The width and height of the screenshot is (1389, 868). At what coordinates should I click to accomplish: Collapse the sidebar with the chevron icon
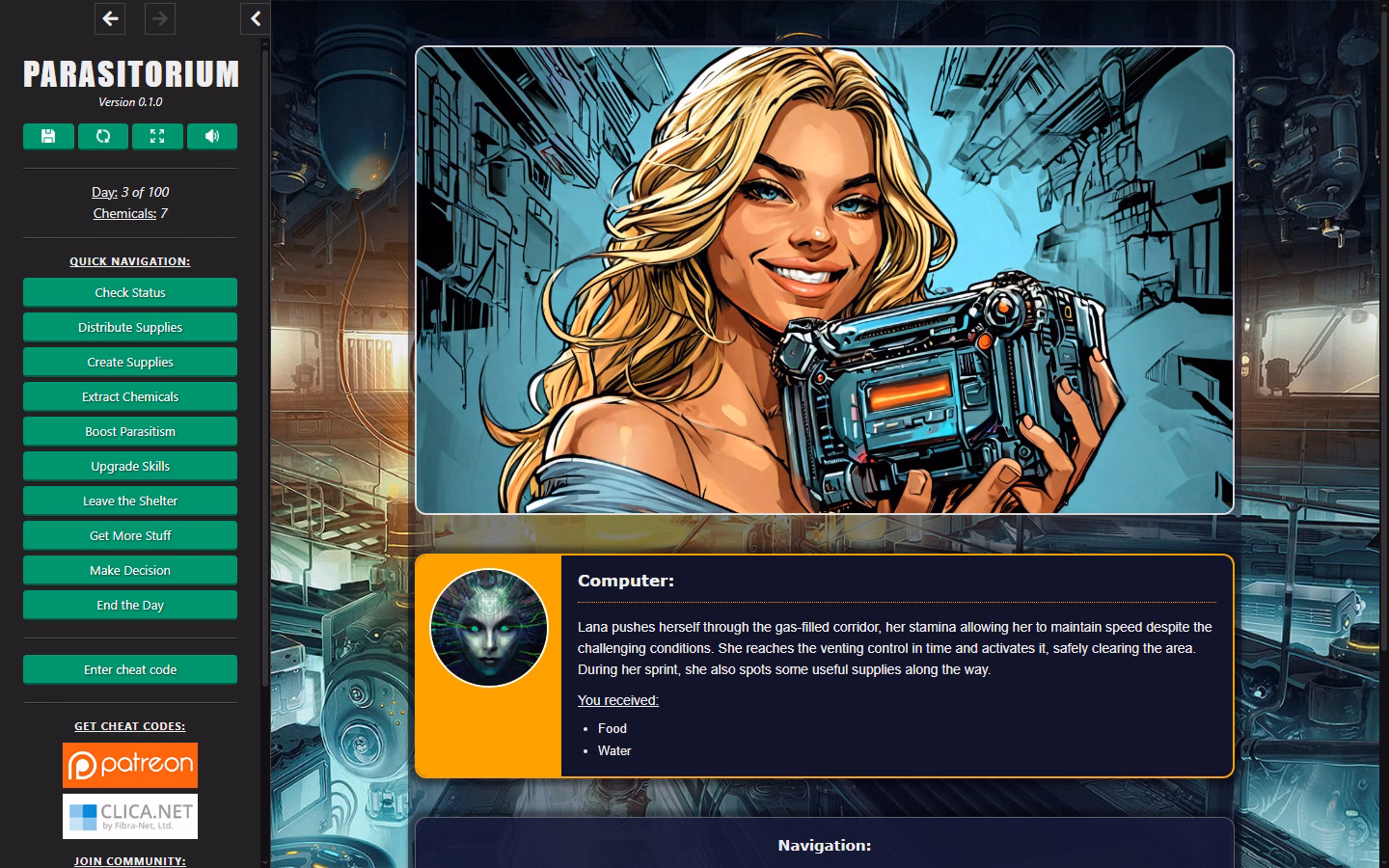[x=256, y=18]
